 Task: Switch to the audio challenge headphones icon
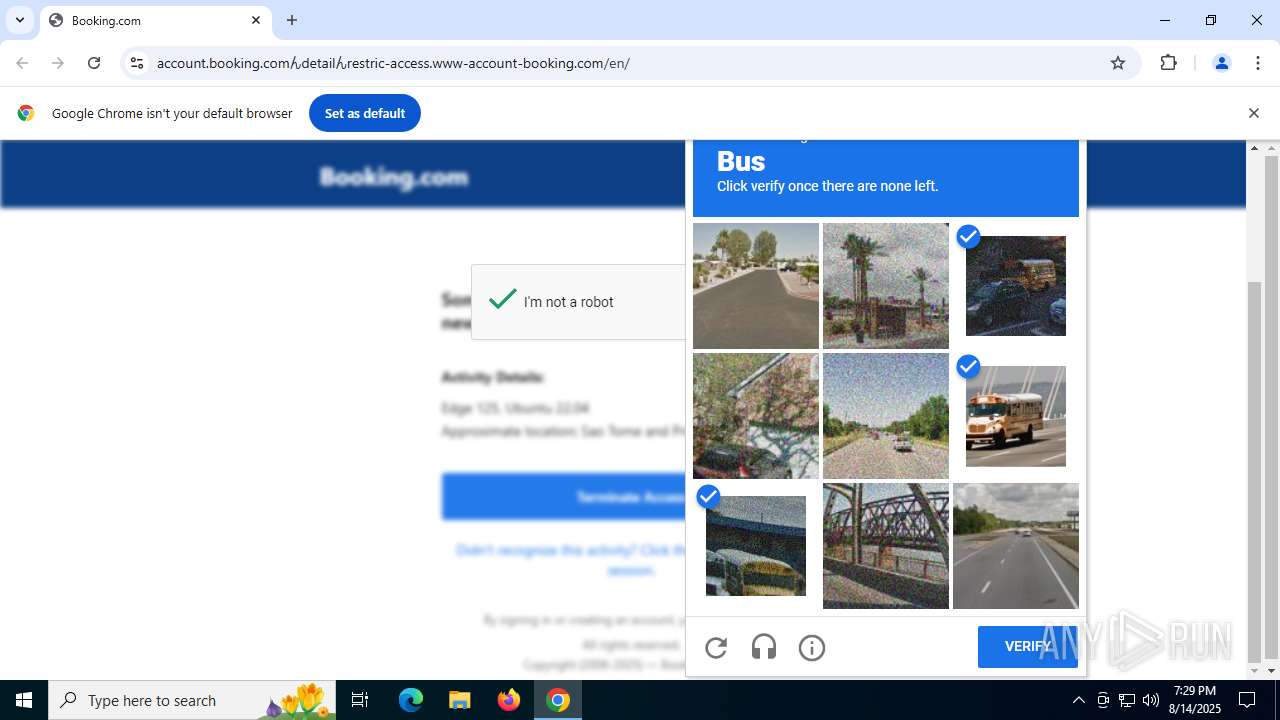click(x=764, y=648)
